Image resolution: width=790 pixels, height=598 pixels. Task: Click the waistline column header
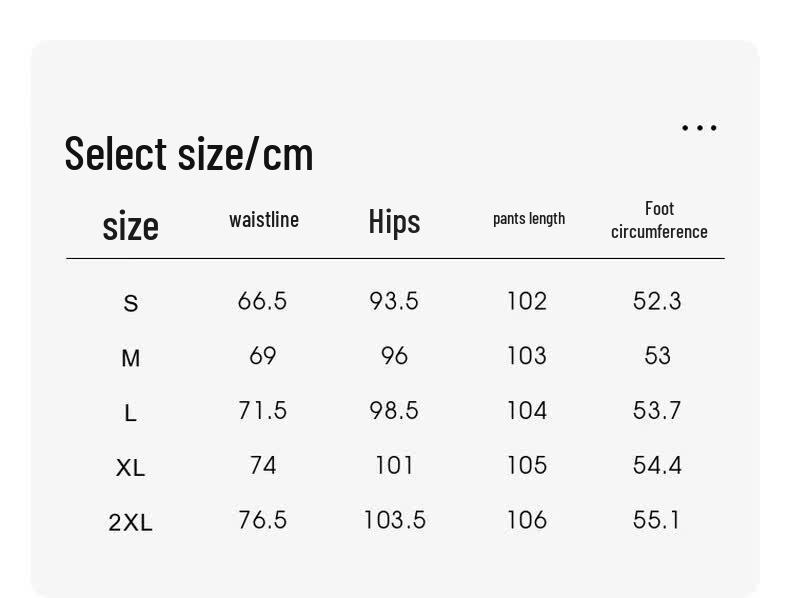[264, 220]
